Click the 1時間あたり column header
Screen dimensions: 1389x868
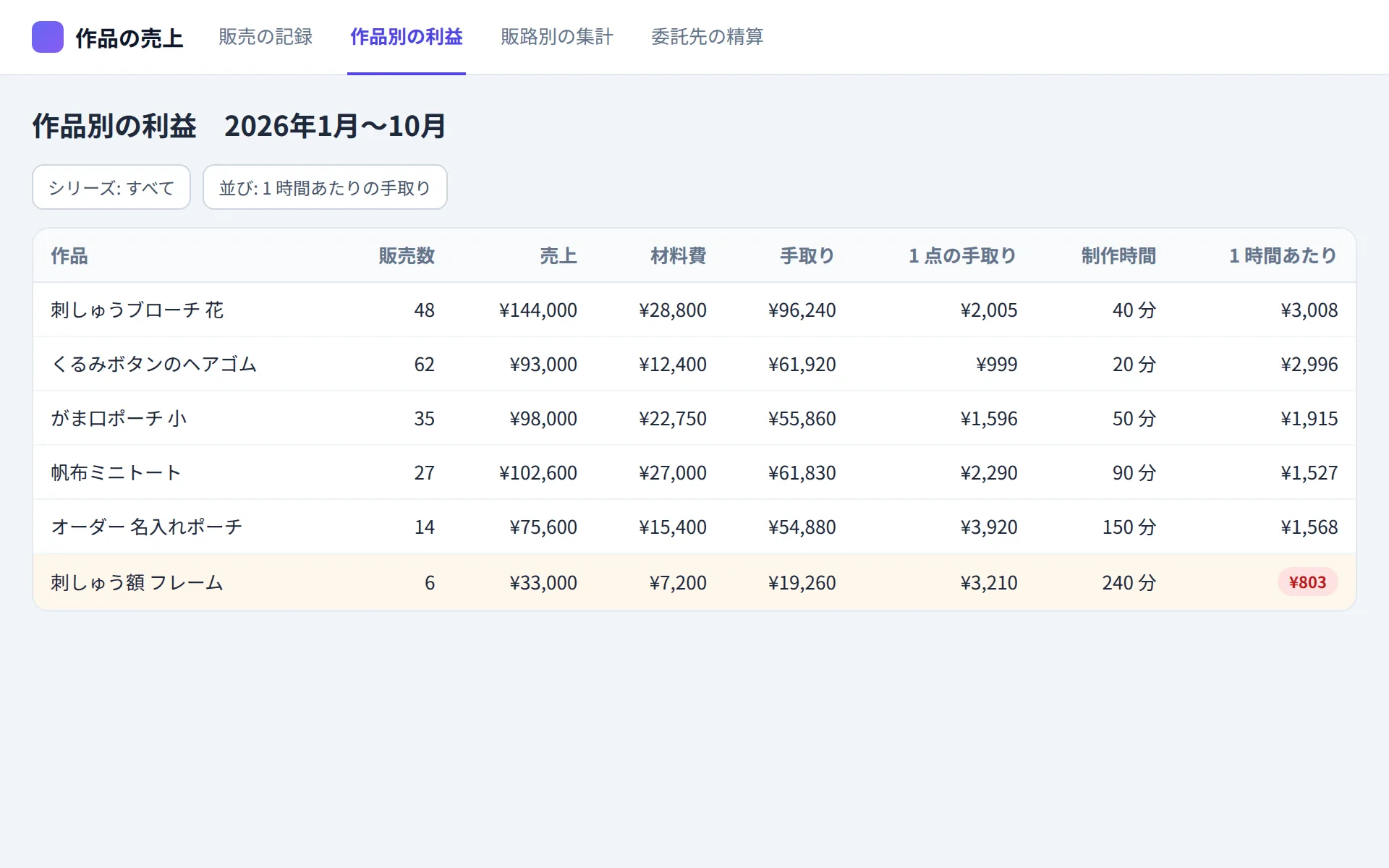pos(1283,255)
